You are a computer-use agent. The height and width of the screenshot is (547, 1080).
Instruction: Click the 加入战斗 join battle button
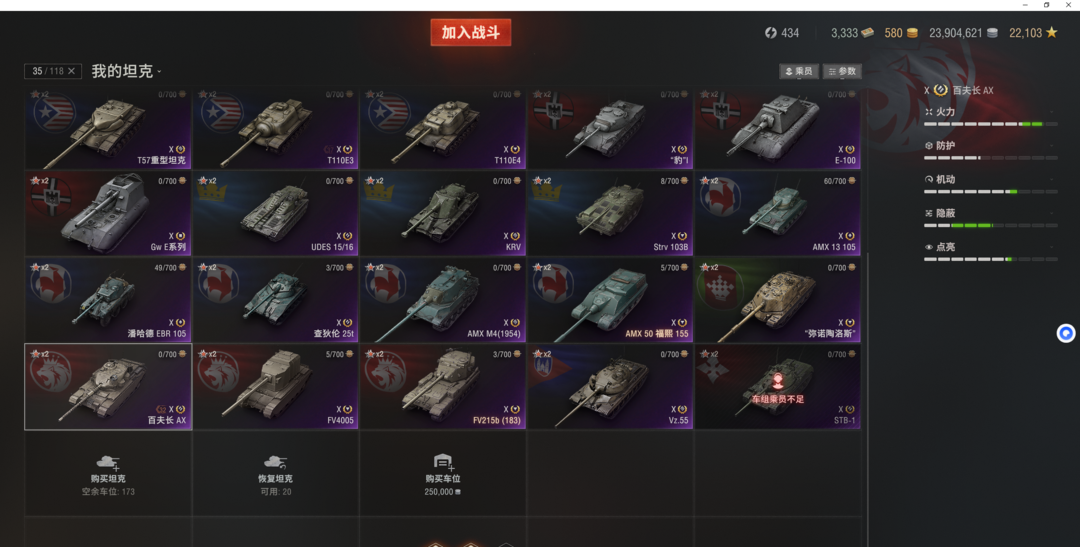[470, 32]
